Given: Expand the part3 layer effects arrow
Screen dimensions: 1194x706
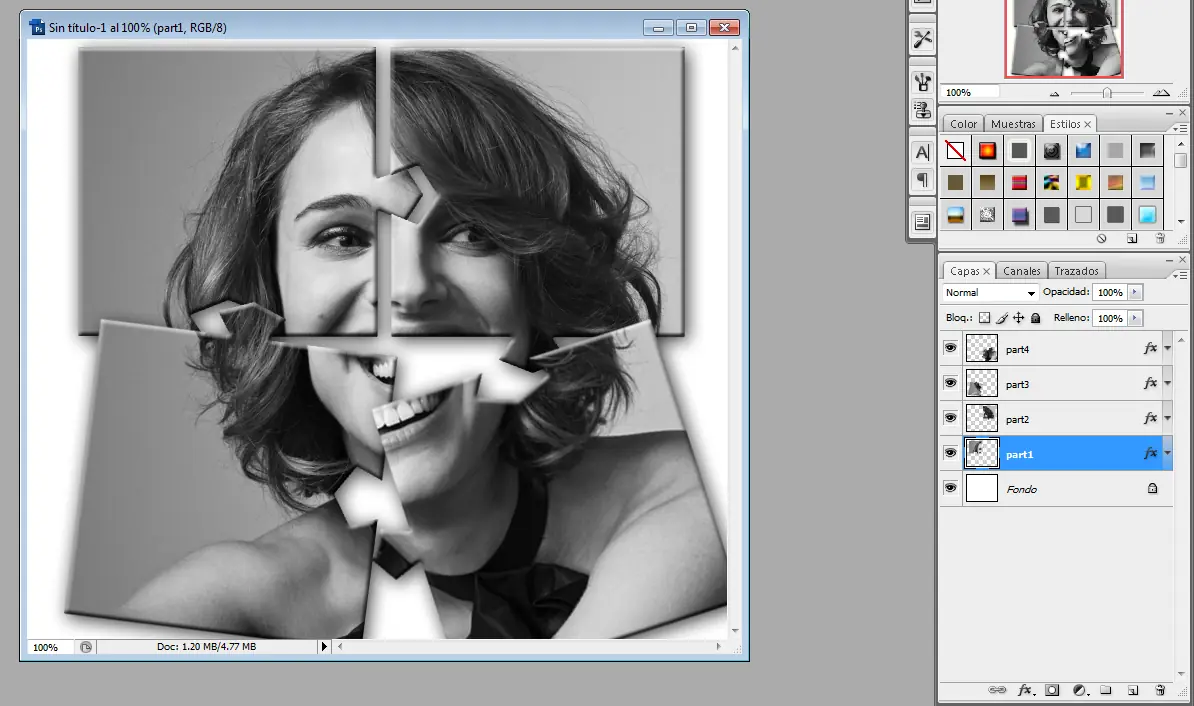Looking at the screenshot, I should pos(1167,384).
